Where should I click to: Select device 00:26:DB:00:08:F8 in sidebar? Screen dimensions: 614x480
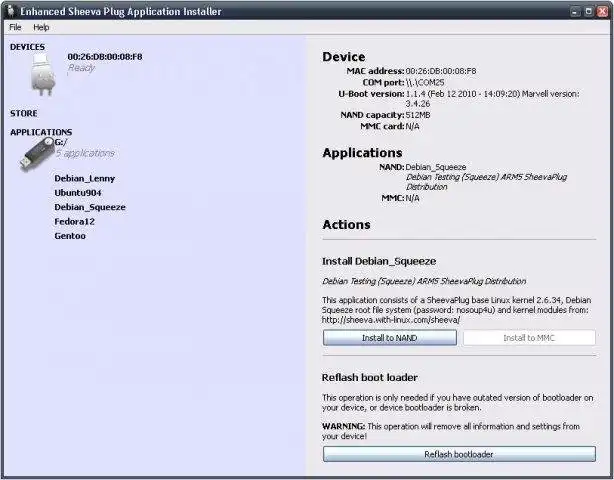pos(105,57)
